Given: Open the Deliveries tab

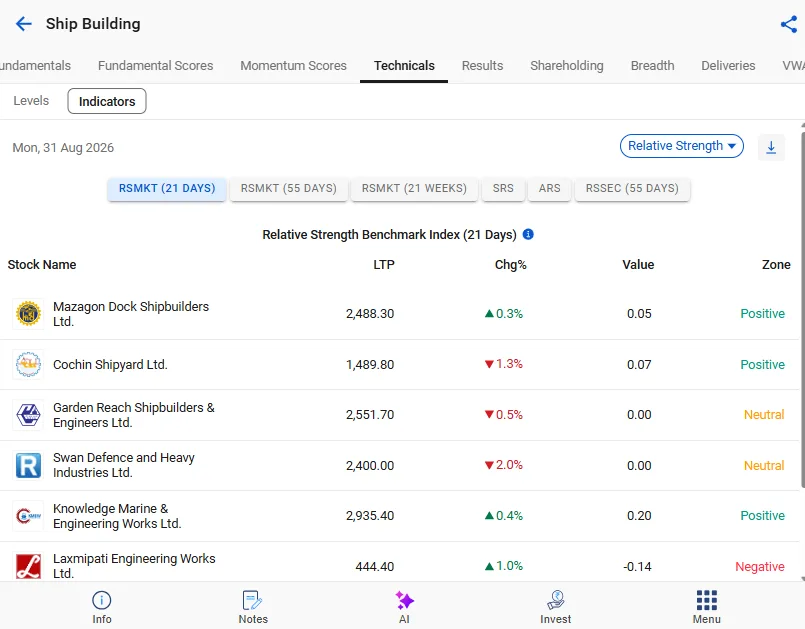Looking at the screenshot, I should click(x=728, y=66).
